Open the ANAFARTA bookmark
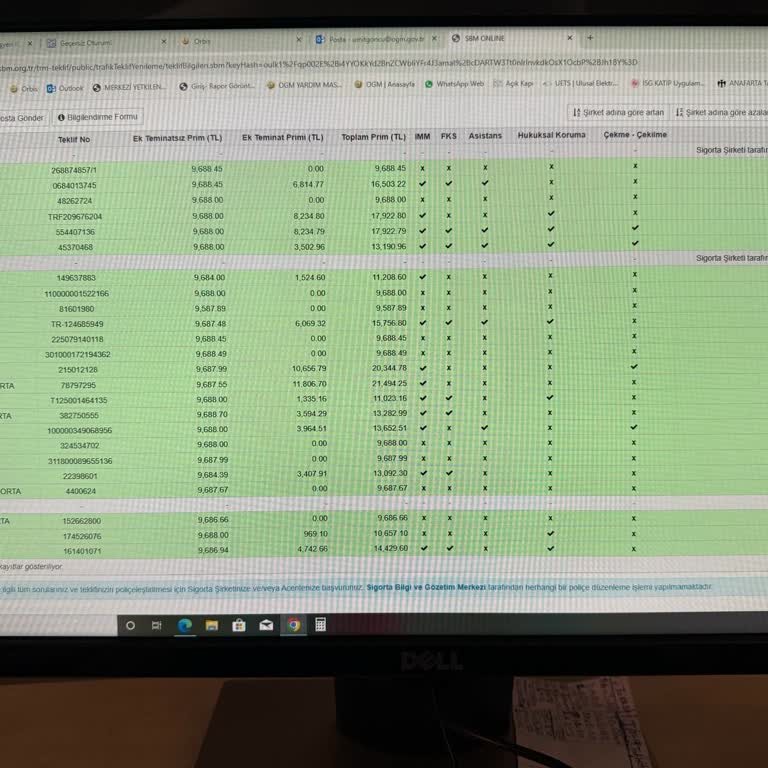 pos(742,83)
